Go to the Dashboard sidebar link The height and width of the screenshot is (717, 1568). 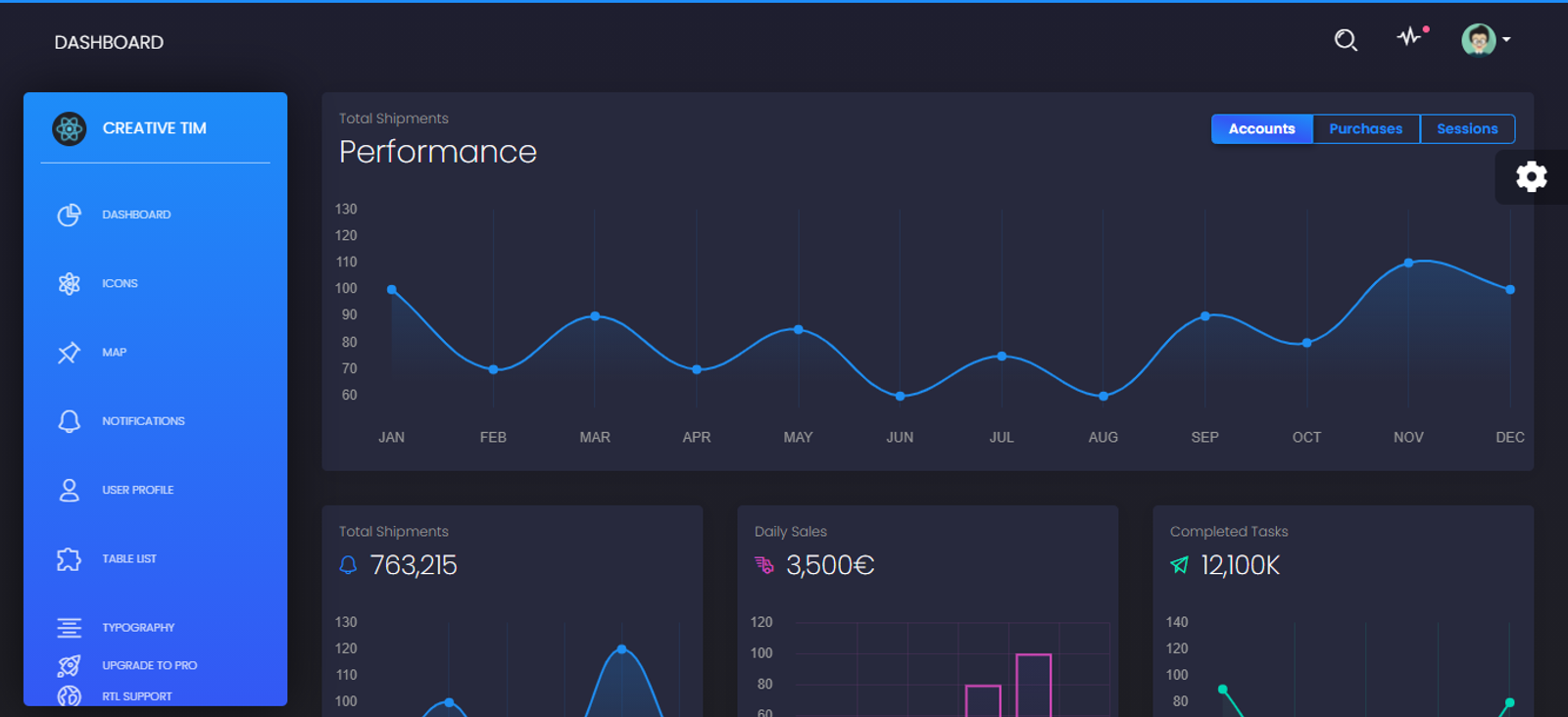click(136, 215)
